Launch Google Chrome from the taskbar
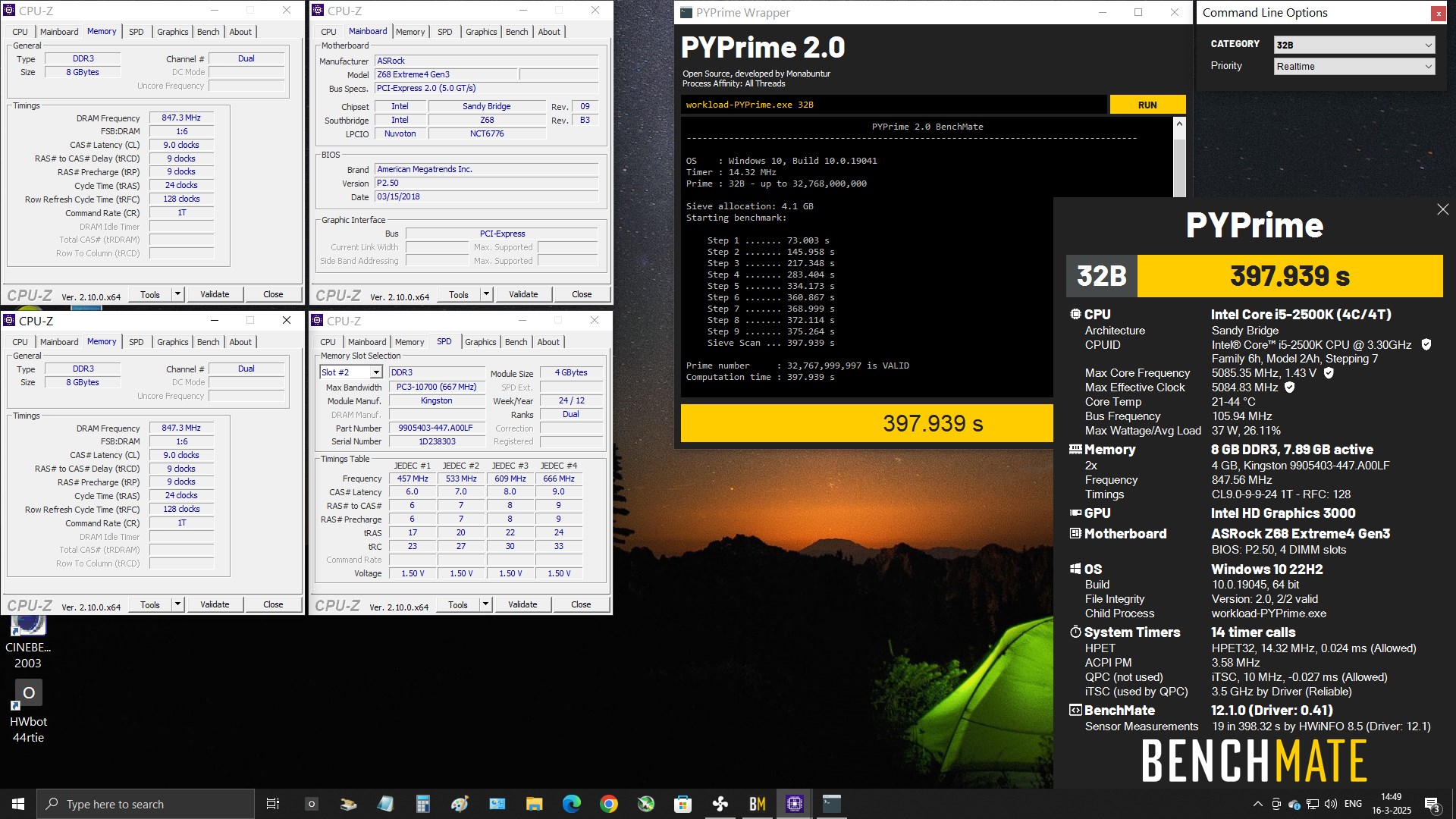 click(608, 804)
